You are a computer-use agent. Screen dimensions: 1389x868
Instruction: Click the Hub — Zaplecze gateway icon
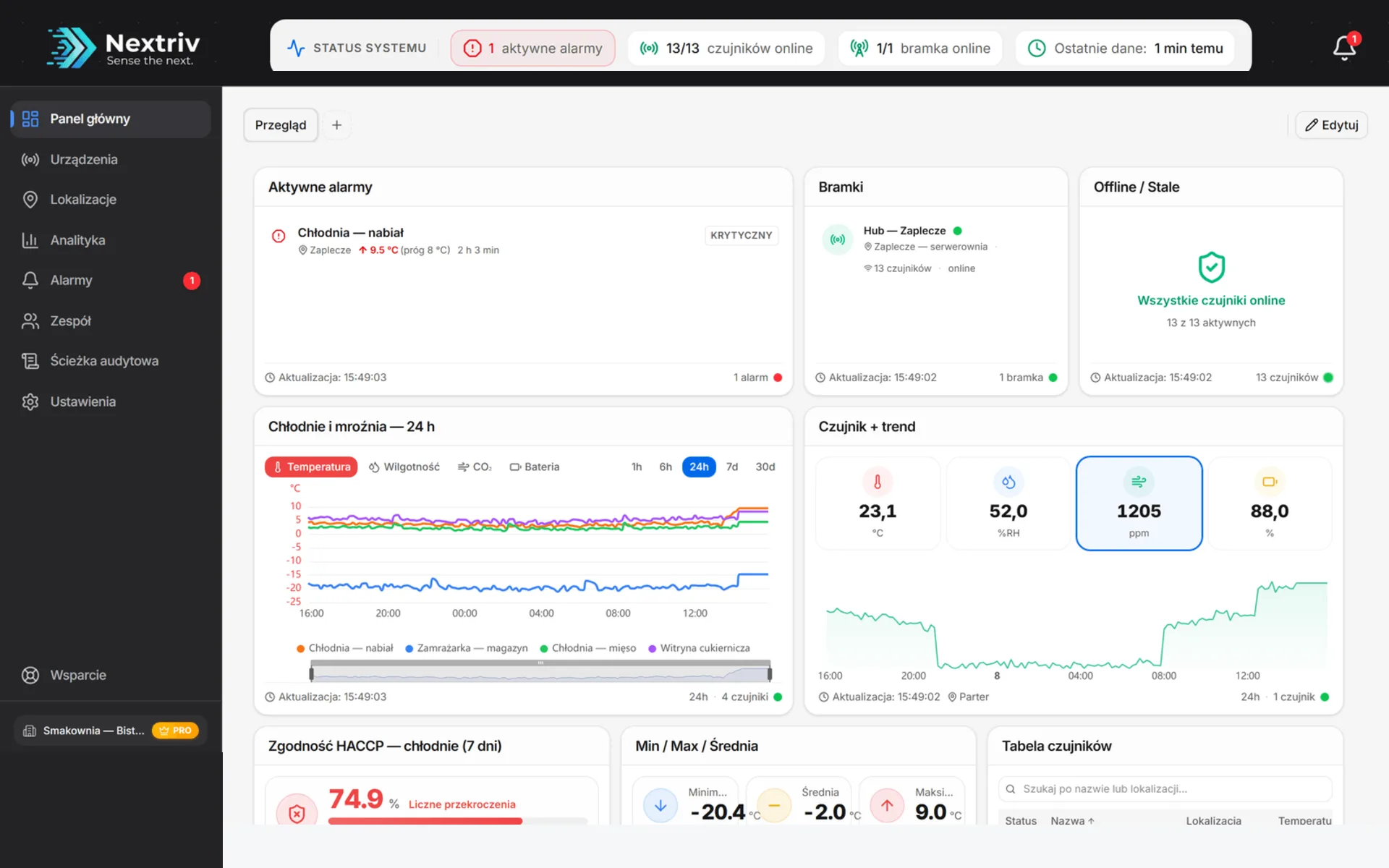tap(838, 239)
